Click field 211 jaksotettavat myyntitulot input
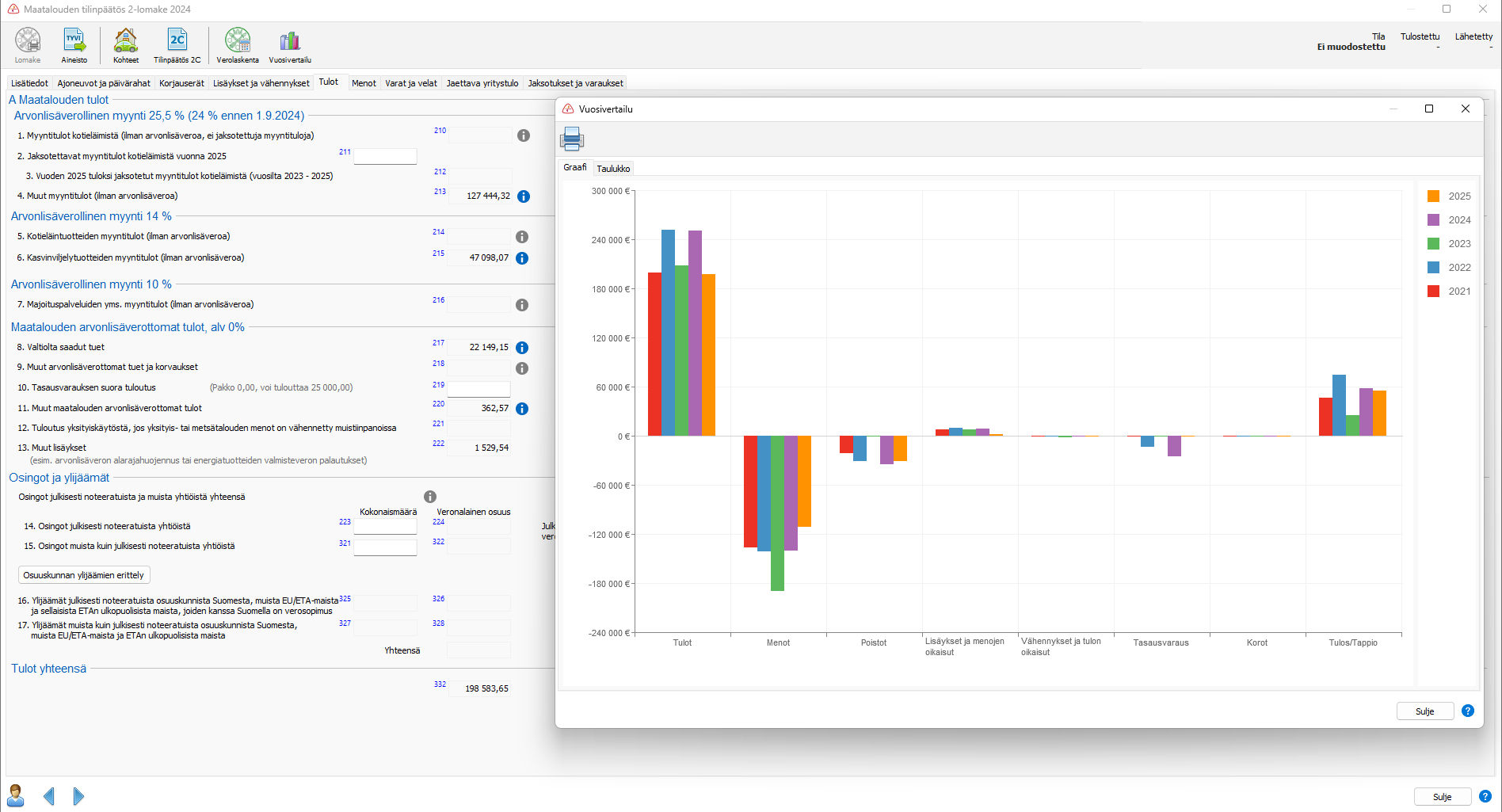The width and height of the screenshot is (1502, 812). tap(385, 156)
